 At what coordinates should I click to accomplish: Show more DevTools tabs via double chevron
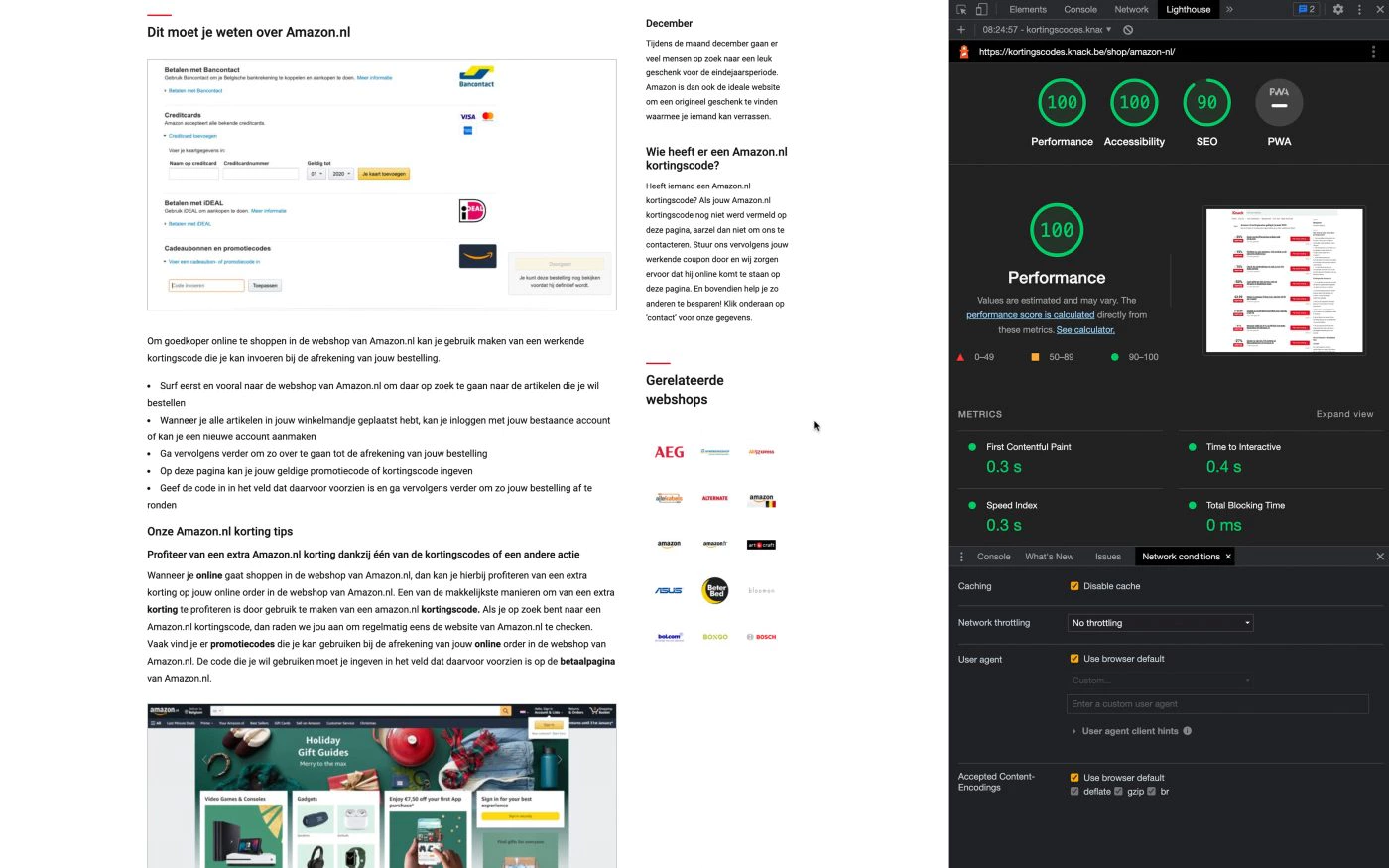click(x=1229, y=9)
